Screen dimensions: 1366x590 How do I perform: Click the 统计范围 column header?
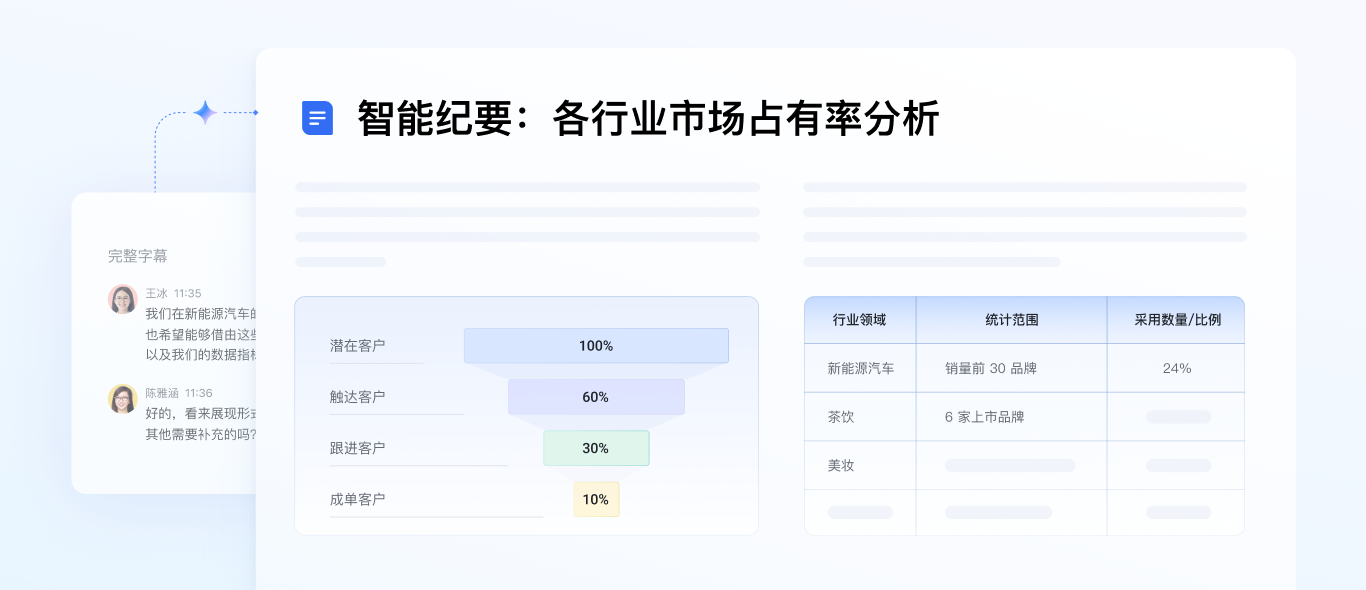[x=1011, y=320]
